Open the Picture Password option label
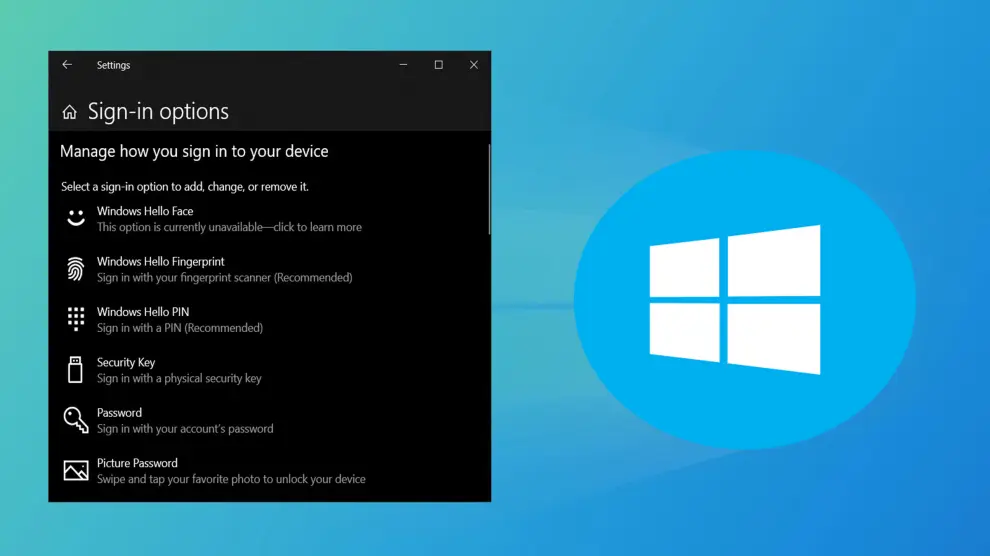The height and width of the screenshot is (556, 990). [x=137, y=463]
